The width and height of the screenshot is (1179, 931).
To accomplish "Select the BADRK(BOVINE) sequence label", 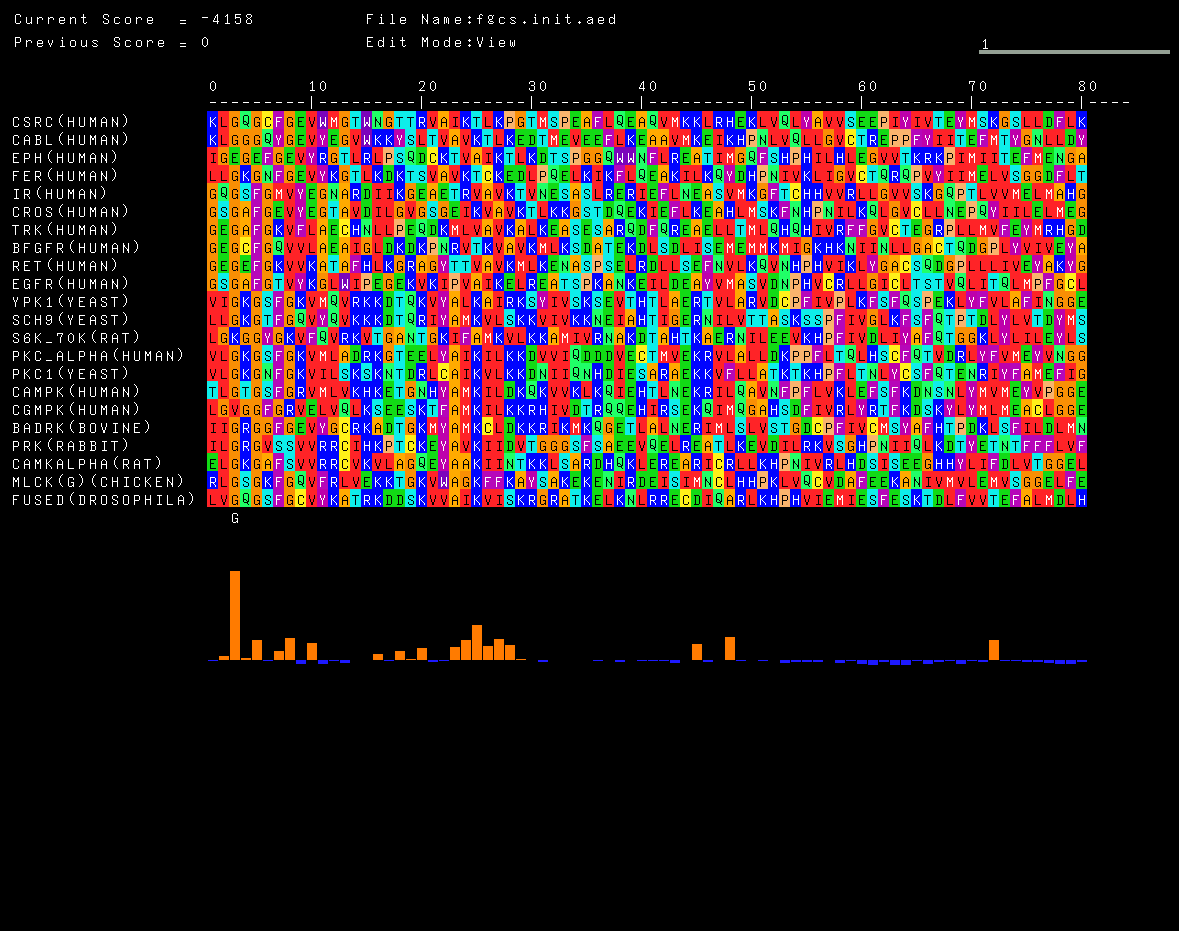I will click(82, 428).
